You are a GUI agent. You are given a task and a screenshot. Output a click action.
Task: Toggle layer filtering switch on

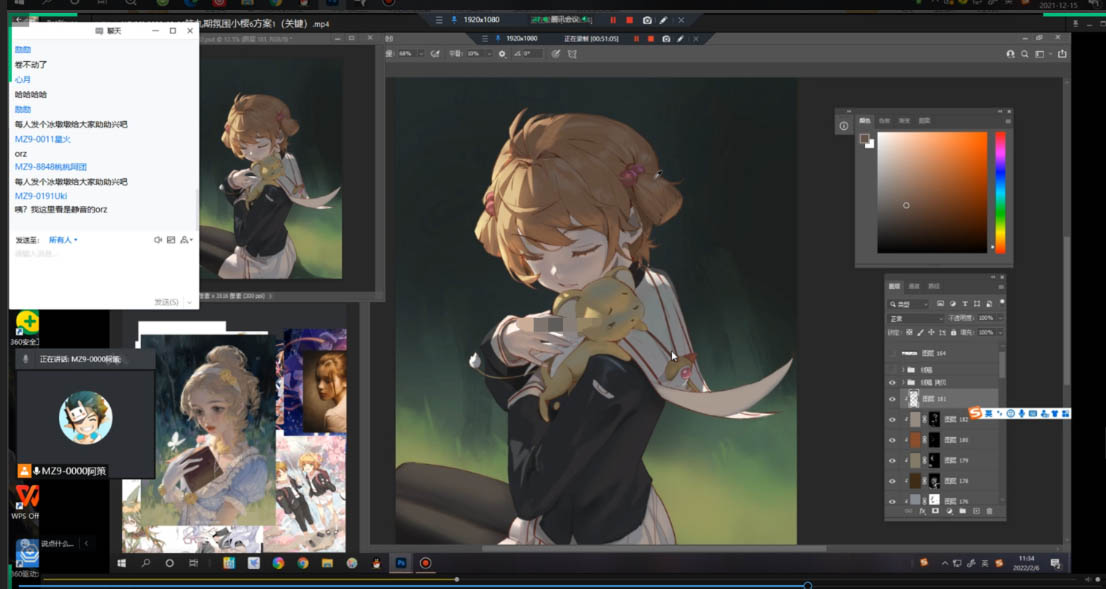[1002, 303]
